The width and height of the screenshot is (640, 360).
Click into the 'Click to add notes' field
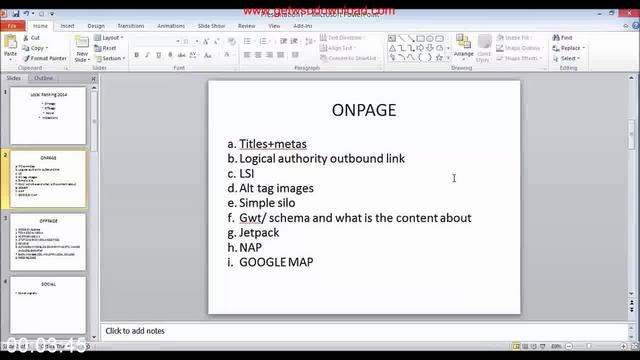pos(363,331)
